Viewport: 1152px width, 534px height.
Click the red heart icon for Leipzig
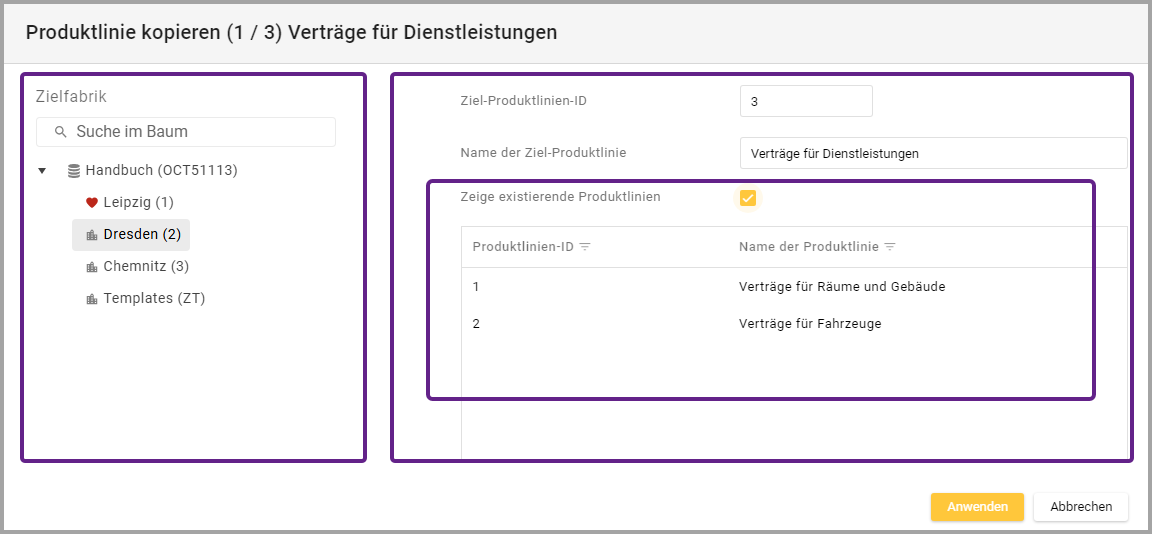point(92,203)
